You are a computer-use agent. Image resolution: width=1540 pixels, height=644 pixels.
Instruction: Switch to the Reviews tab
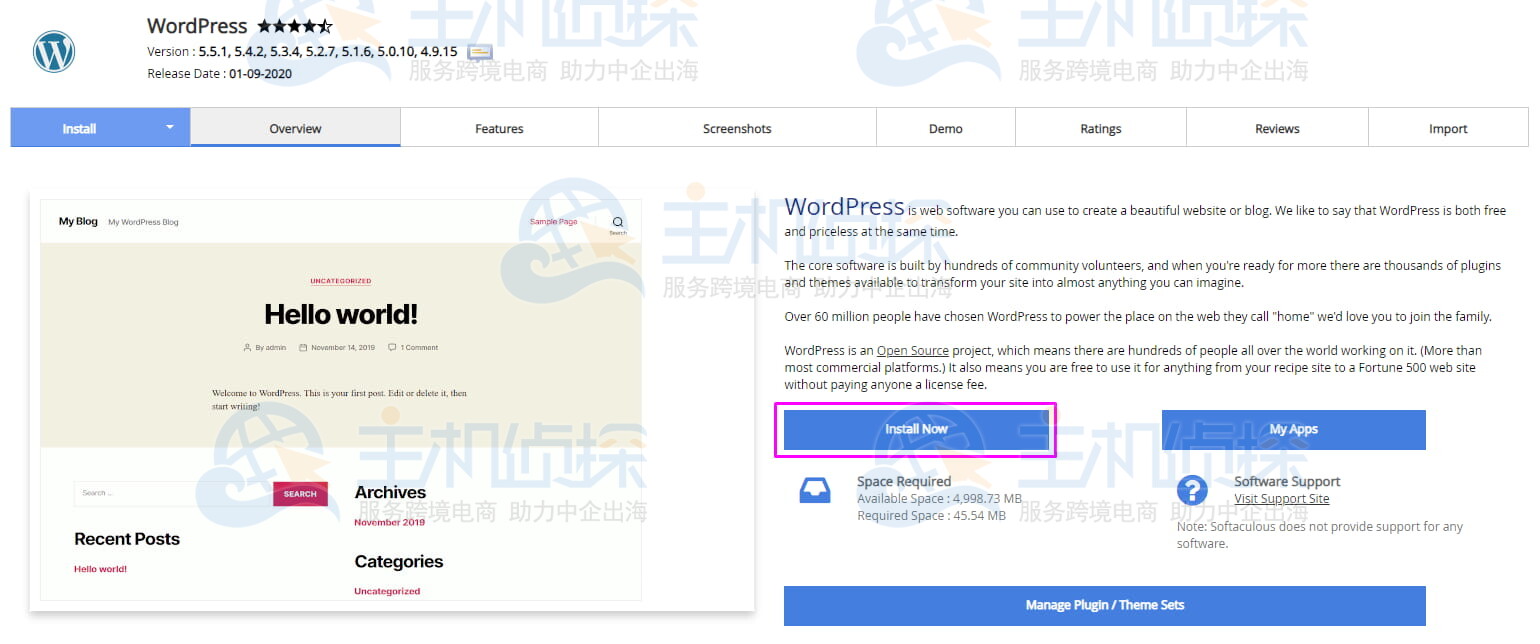tap(1277, 128)
